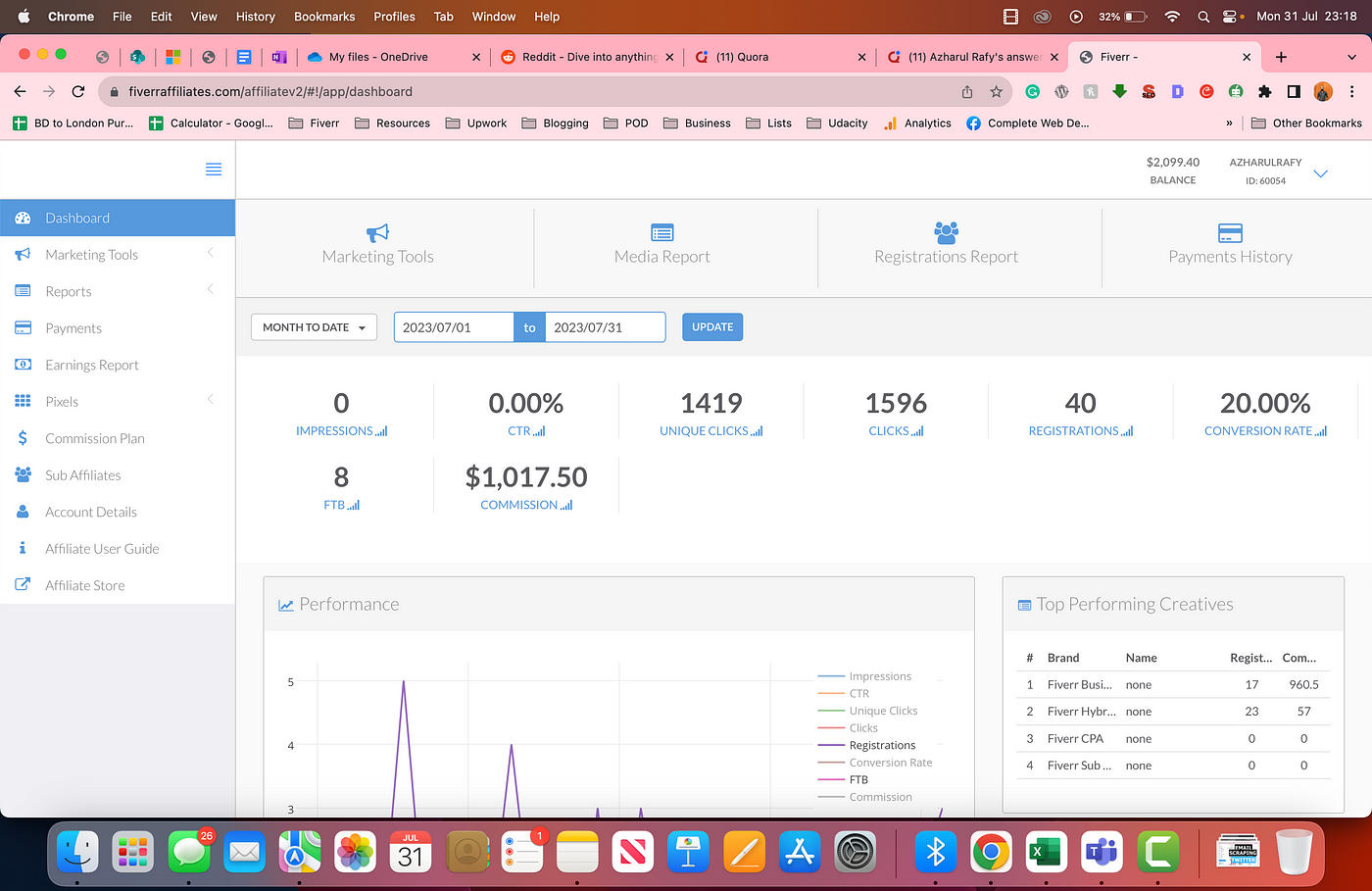Click the $2,099.40 balance amount
Viewport: 1372px width, 891px height.
point(1173,162)
